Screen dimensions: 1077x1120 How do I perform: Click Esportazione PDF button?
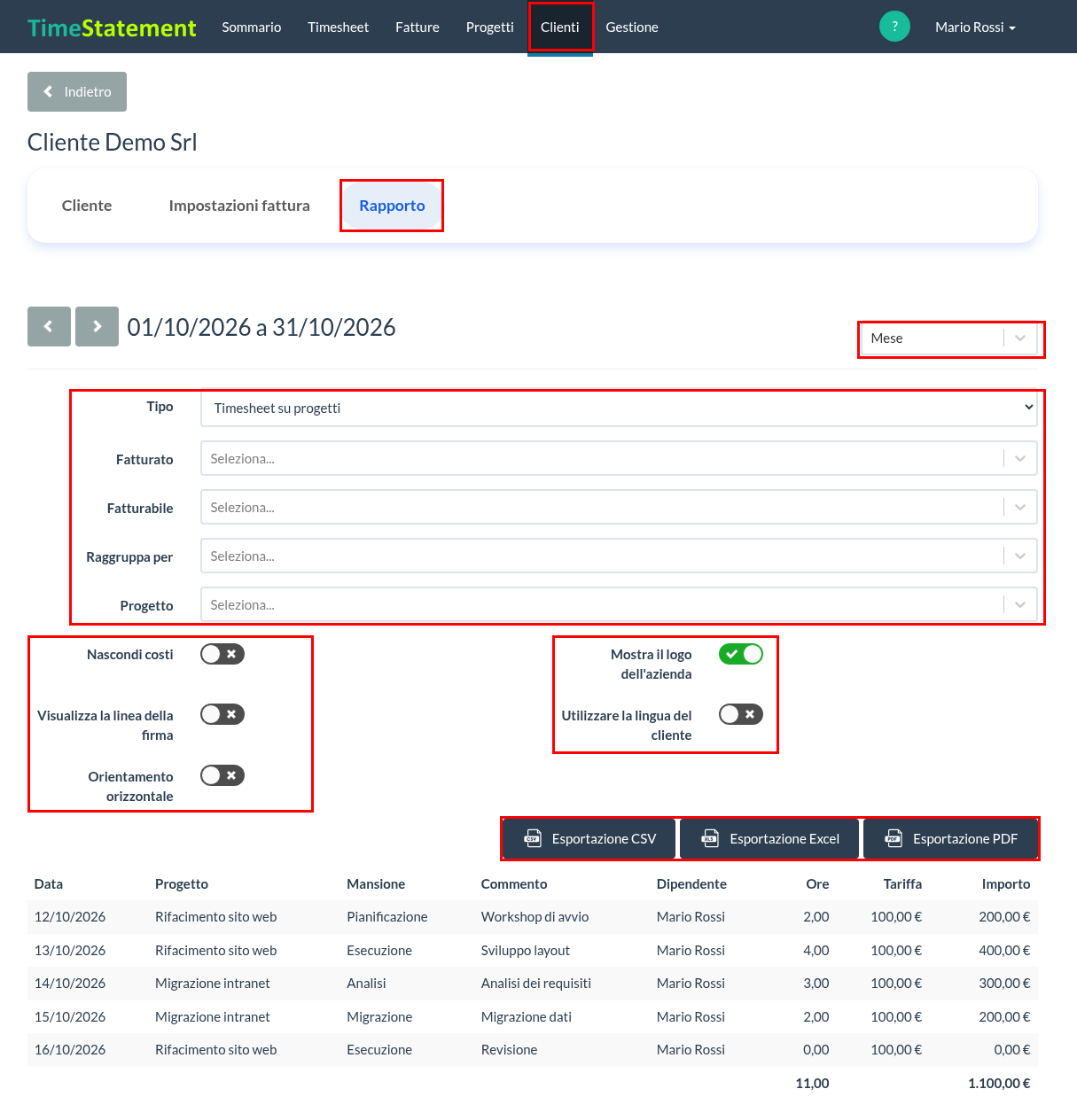click(x=950, y=839)
